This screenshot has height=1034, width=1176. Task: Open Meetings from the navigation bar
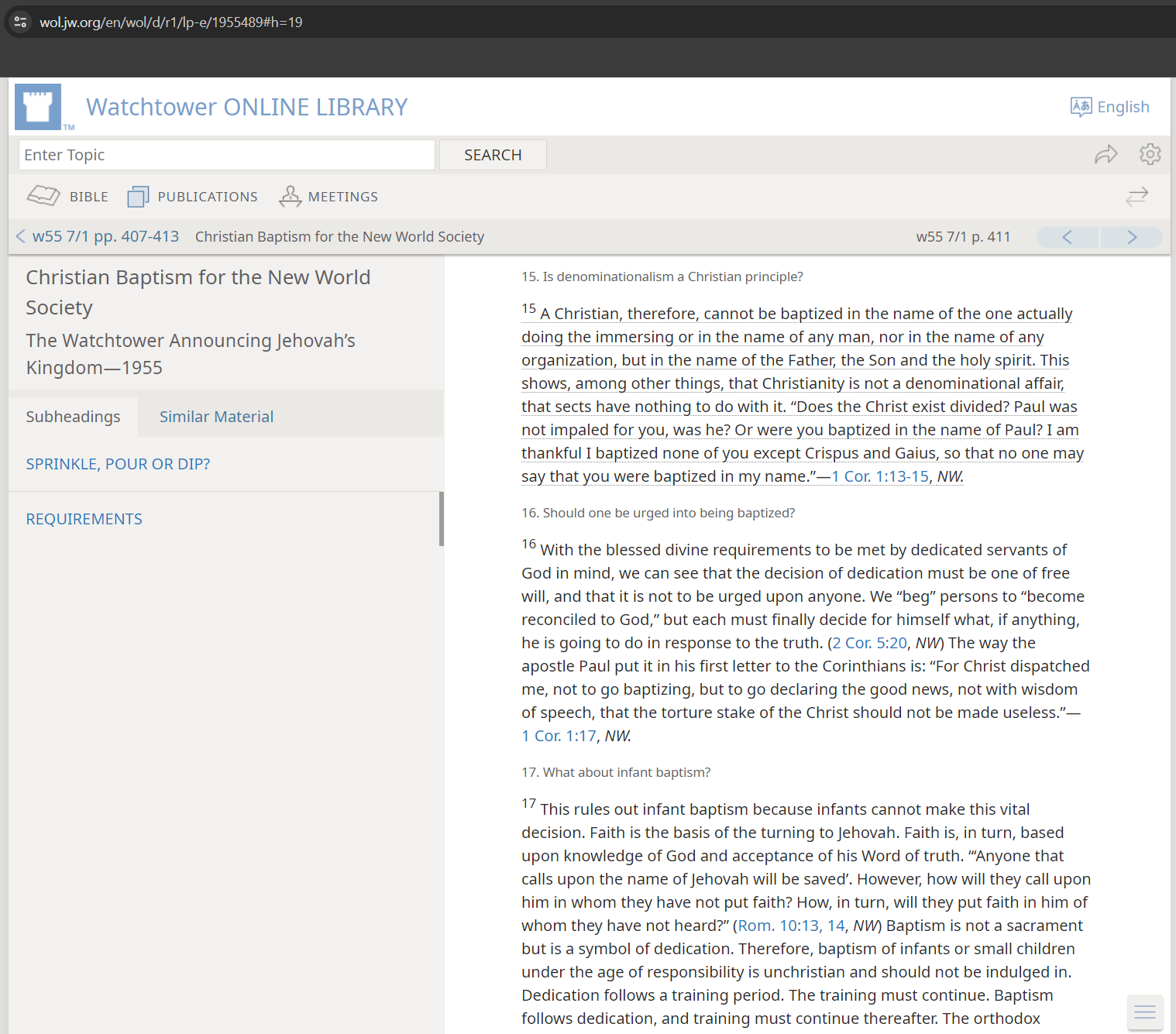pyautogui.click(x=328, y=197)
